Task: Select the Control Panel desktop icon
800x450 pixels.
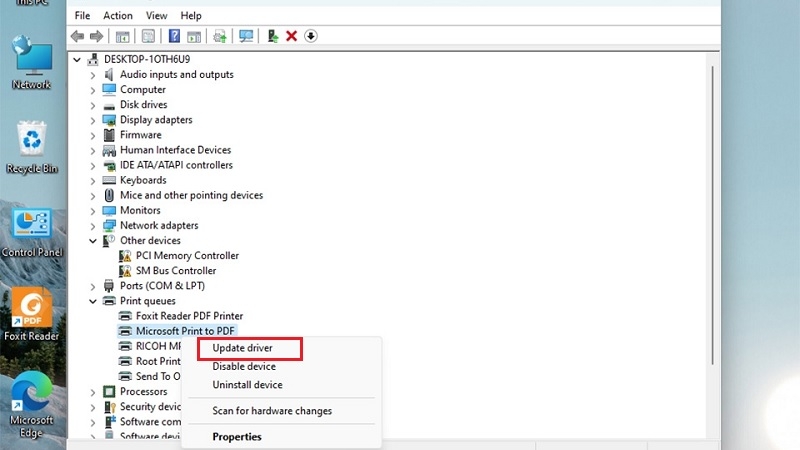Action: coord(32,232)
